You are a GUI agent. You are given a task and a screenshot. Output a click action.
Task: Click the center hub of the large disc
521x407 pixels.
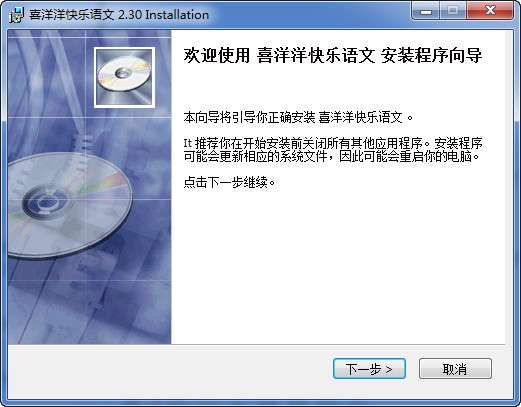click(44, 202)
